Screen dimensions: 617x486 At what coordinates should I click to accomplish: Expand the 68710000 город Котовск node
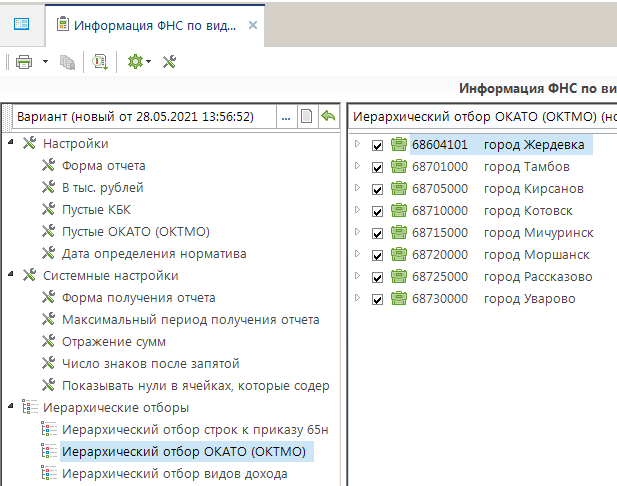point(357,210)
